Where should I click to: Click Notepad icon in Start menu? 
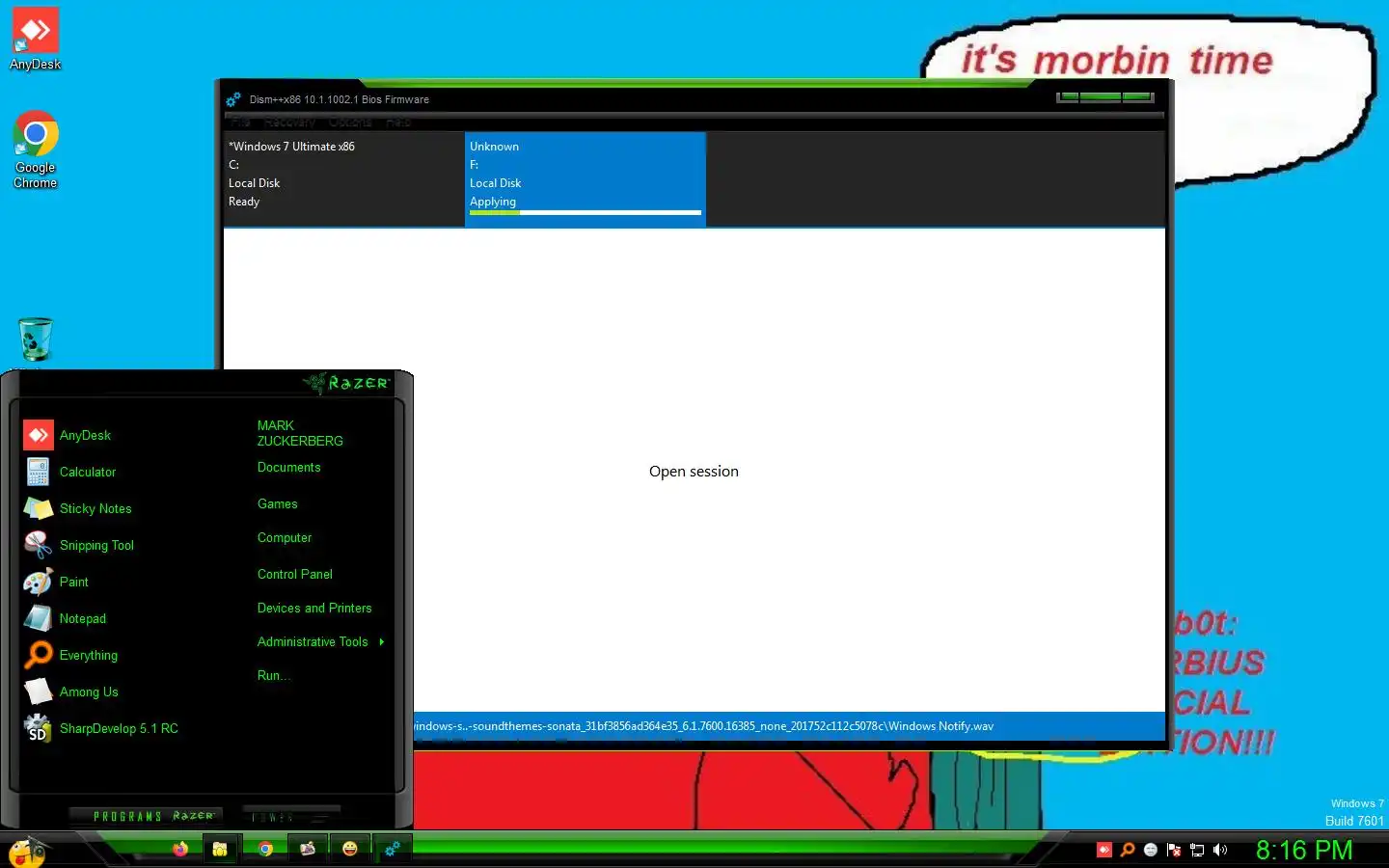coord(39,618)
